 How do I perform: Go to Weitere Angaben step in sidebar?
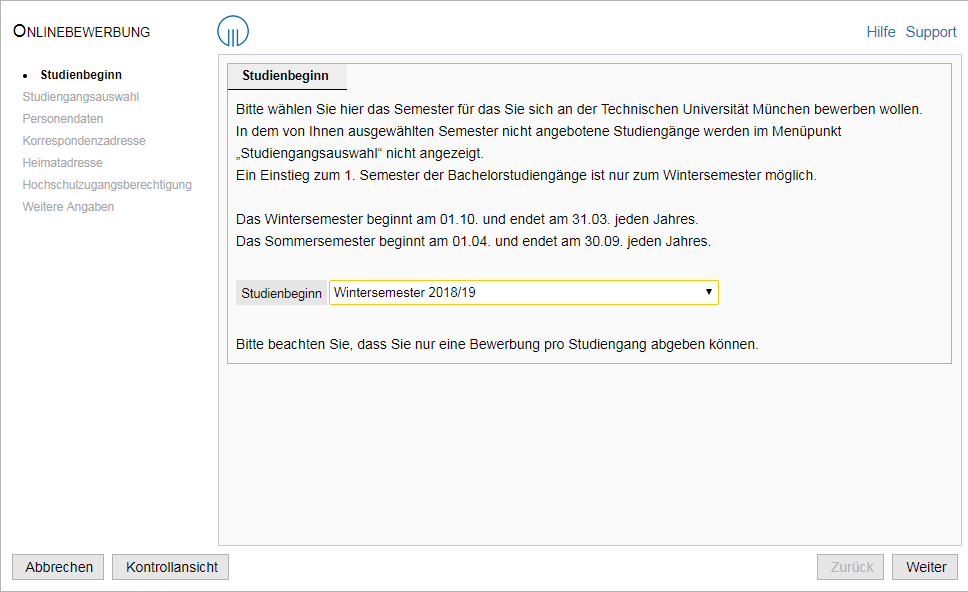(68, 207)
